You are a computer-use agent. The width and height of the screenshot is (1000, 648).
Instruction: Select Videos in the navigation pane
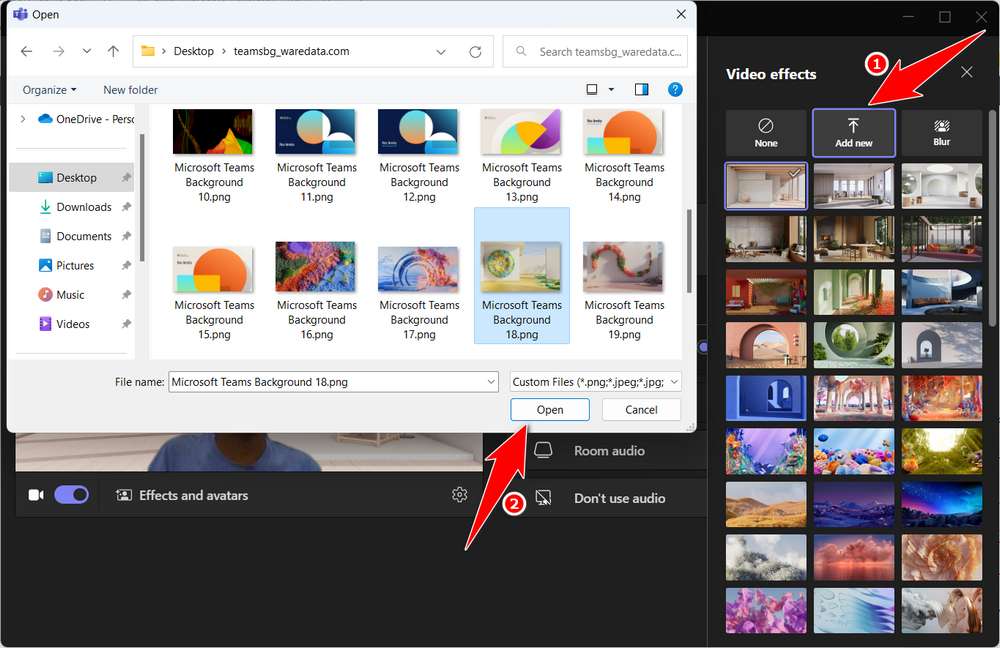coord(72,324)
